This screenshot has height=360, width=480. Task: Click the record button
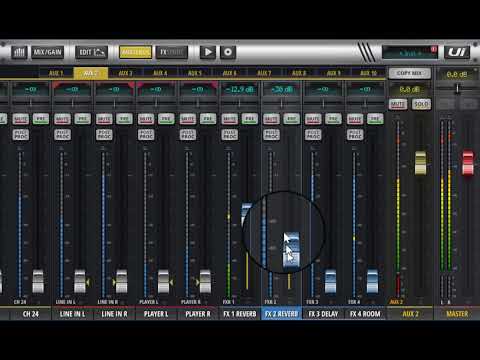[x=228, y=52]
